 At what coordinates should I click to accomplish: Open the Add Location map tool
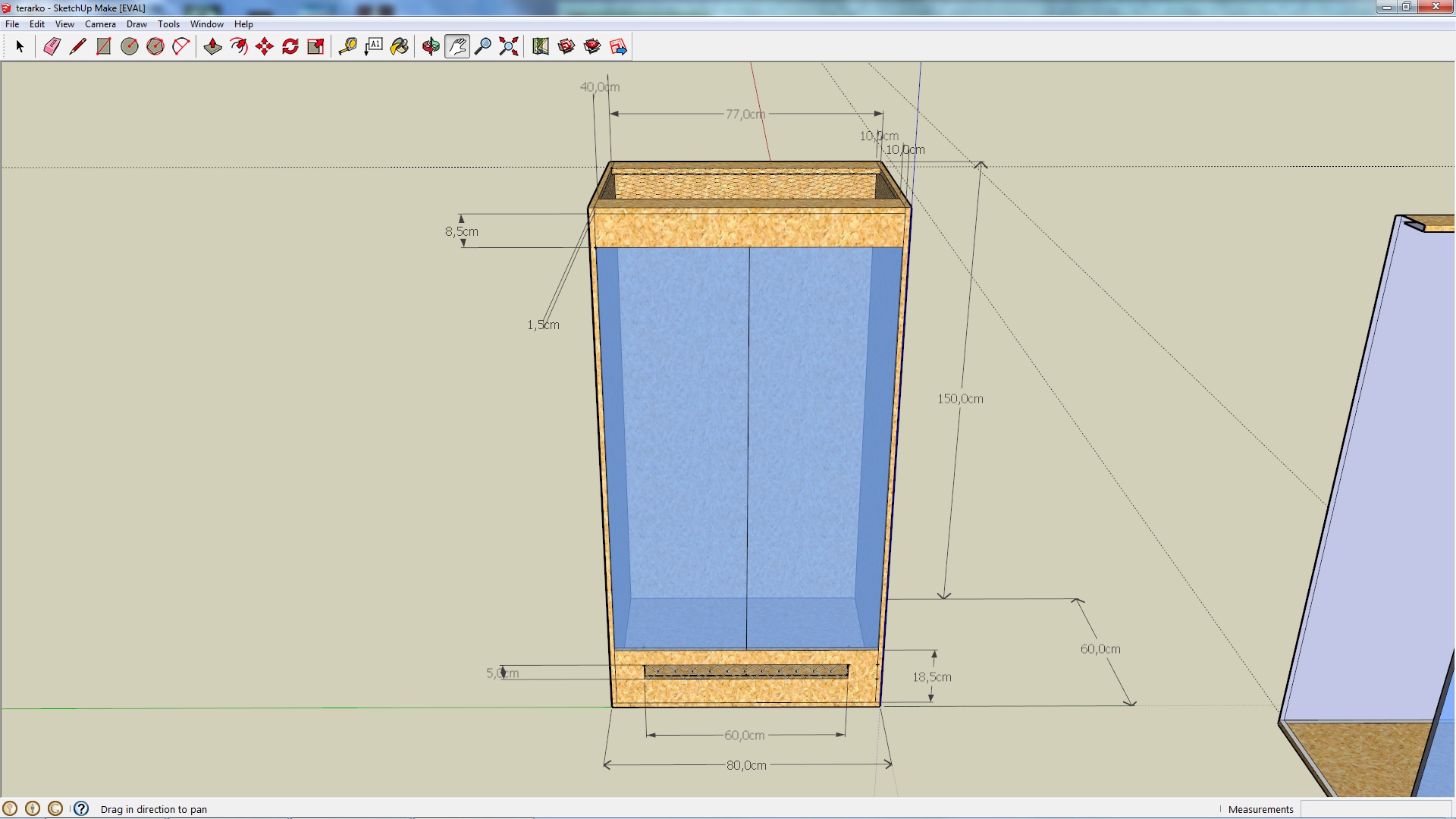540,47
